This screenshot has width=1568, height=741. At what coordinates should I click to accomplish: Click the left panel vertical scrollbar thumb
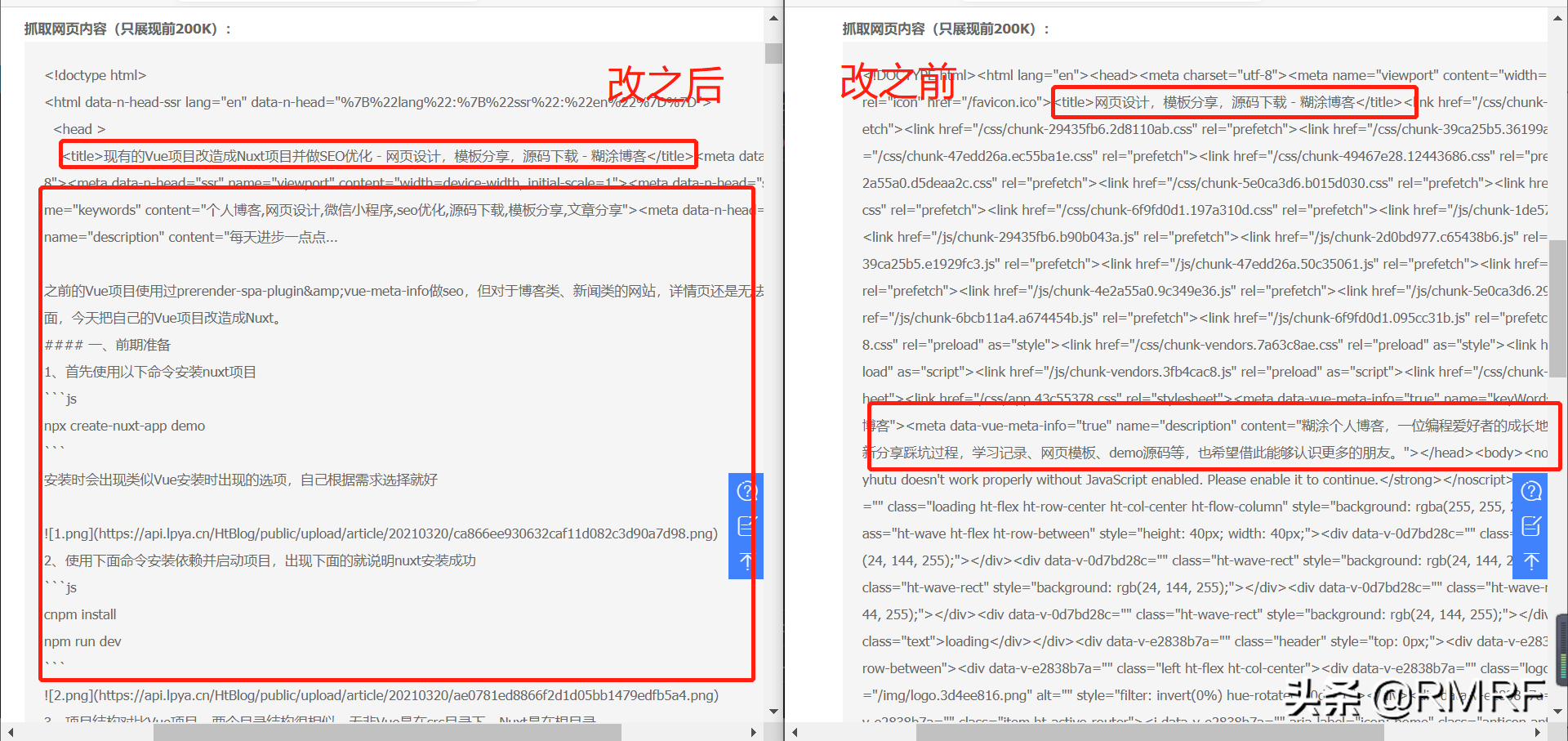773,53
